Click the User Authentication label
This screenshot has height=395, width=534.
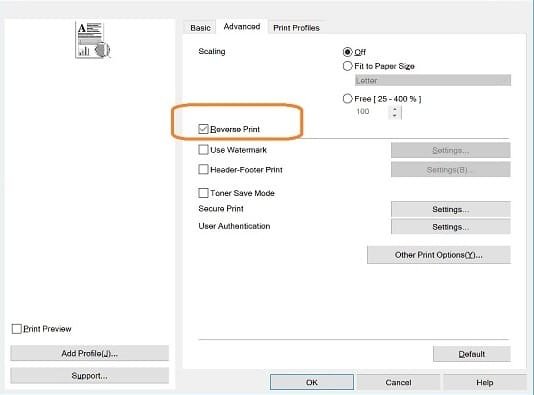coord(234,226)
